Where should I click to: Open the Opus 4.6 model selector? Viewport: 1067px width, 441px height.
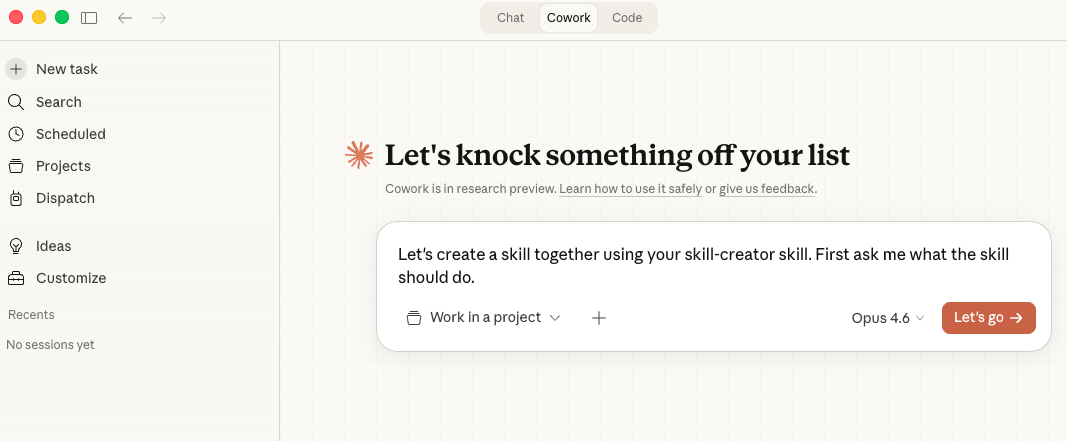(x=888, y=318)
